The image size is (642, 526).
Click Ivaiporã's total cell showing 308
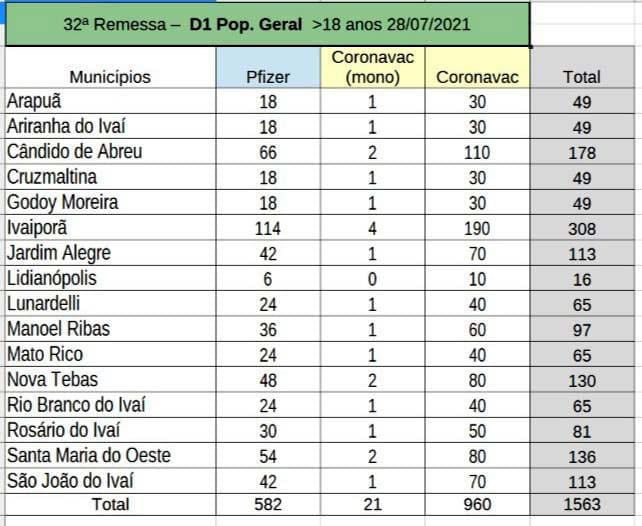click(582, 228)
